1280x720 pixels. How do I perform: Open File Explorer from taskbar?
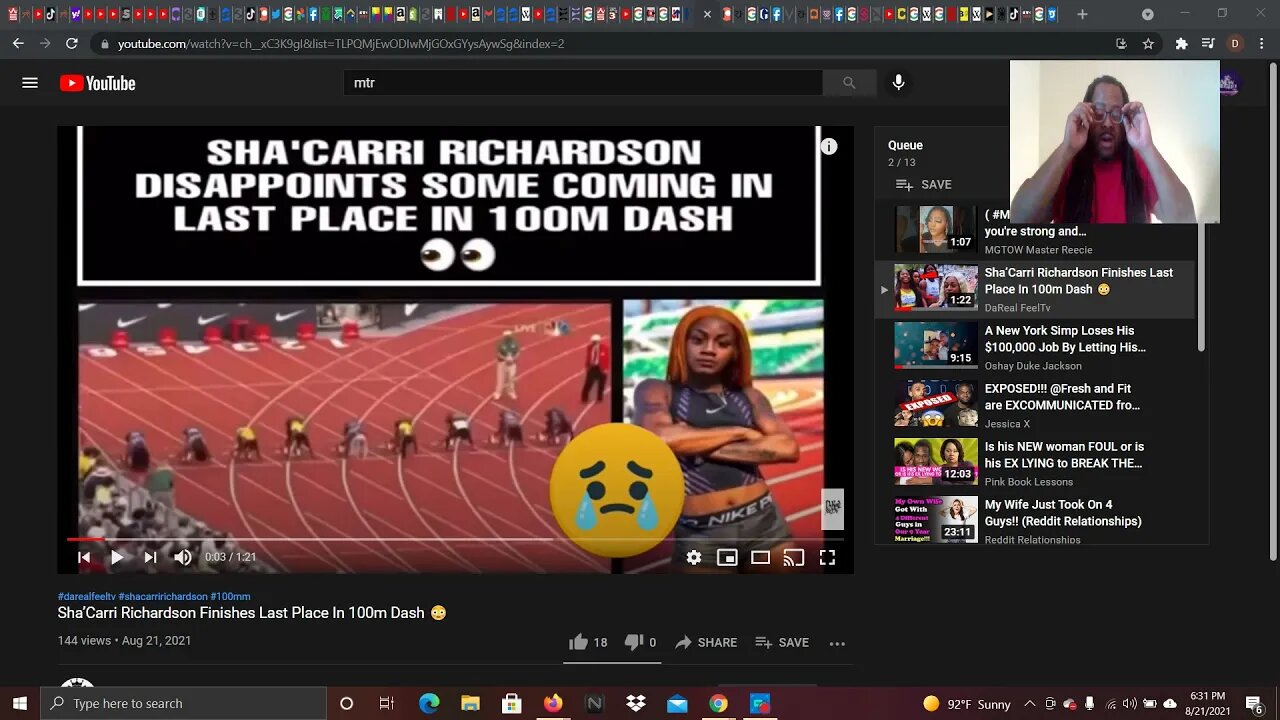tap(470, 703)
